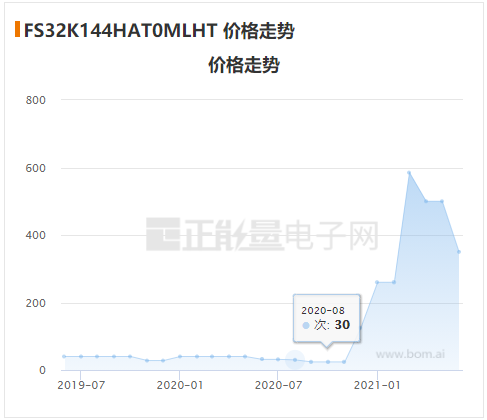Click the 2020-01 x-axis label
Image resolution: width=487 pixels, height=420 pixels.
tap(180, 385)
